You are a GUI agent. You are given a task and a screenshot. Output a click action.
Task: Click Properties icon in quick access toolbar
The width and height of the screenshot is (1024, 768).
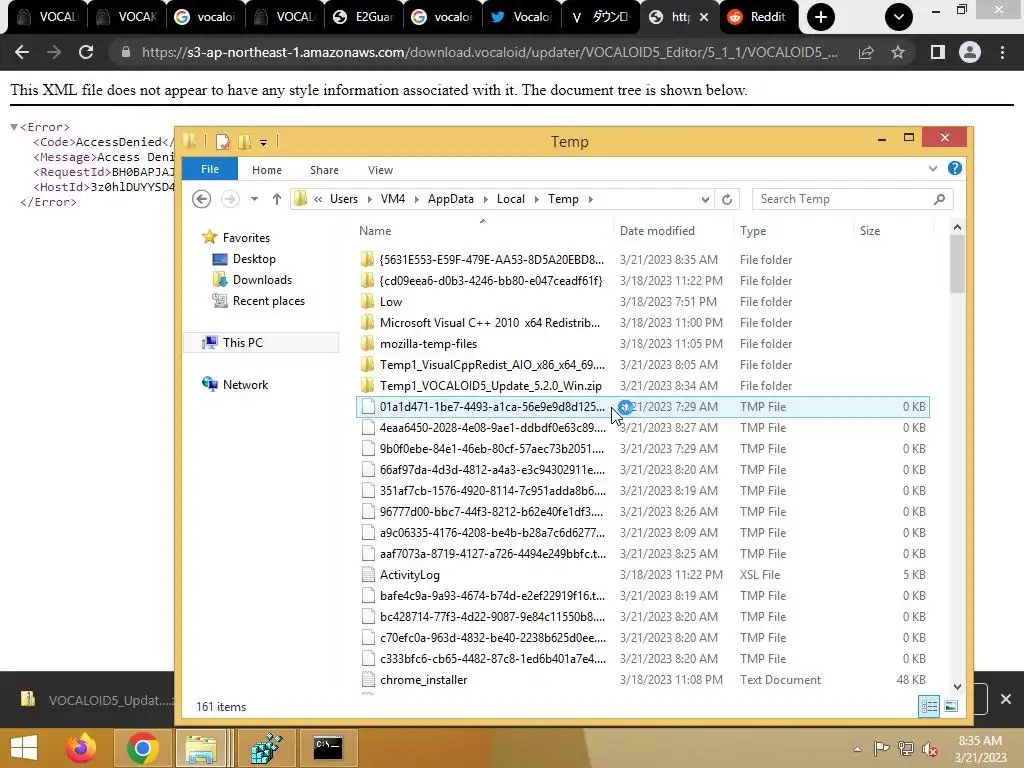click(223, 141)
